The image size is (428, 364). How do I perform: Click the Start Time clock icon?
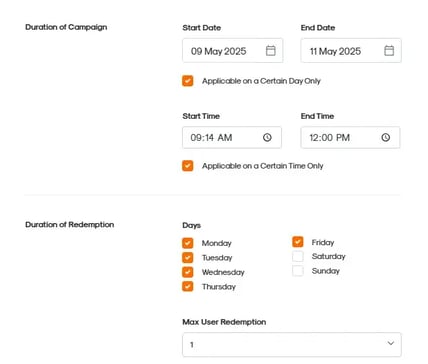(267, 137)
